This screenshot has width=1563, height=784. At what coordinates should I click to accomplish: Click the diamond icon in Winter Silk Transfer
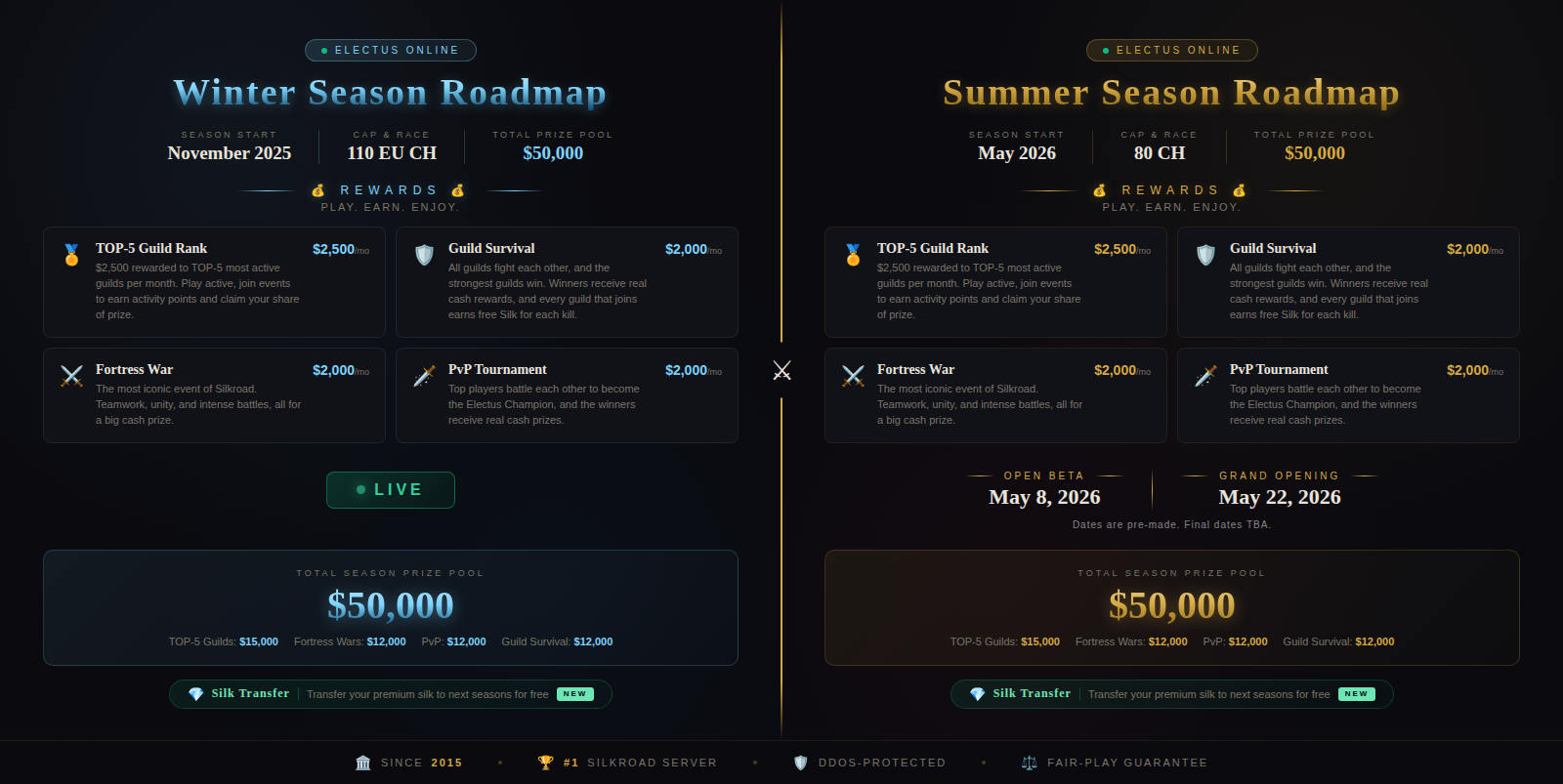pos(195,694)
